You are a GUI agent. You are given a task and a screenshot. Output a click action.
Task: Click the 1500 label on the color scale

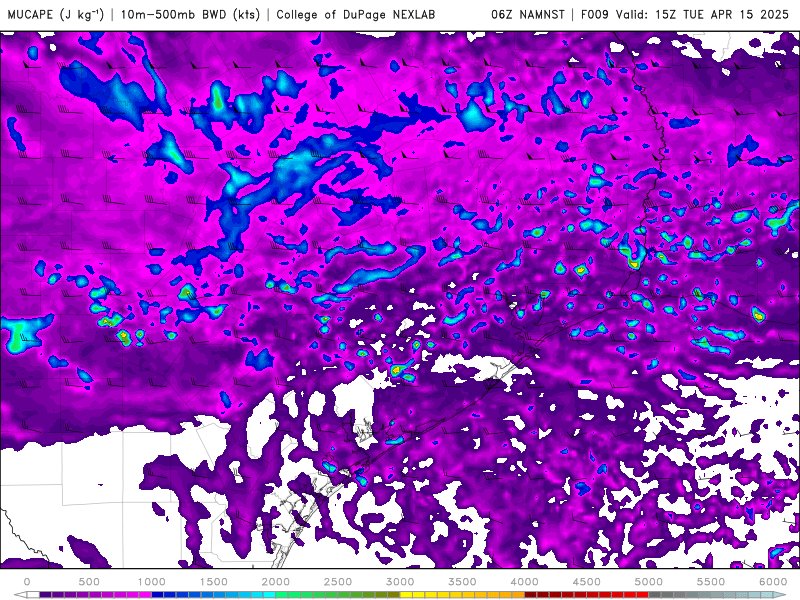coord(213,582)
